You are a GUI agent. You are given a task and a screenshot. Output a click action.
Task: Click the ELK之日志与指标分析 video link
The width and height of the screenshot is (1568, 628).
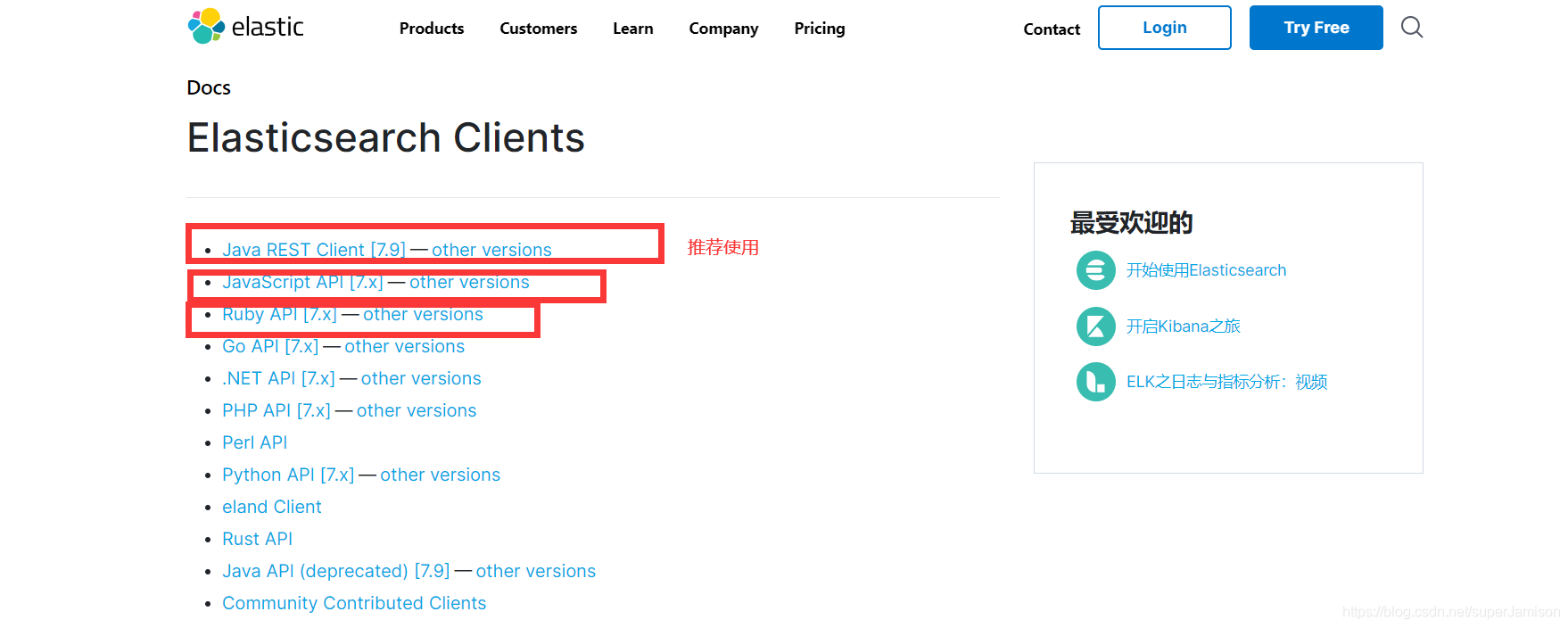coord(1226,382)
